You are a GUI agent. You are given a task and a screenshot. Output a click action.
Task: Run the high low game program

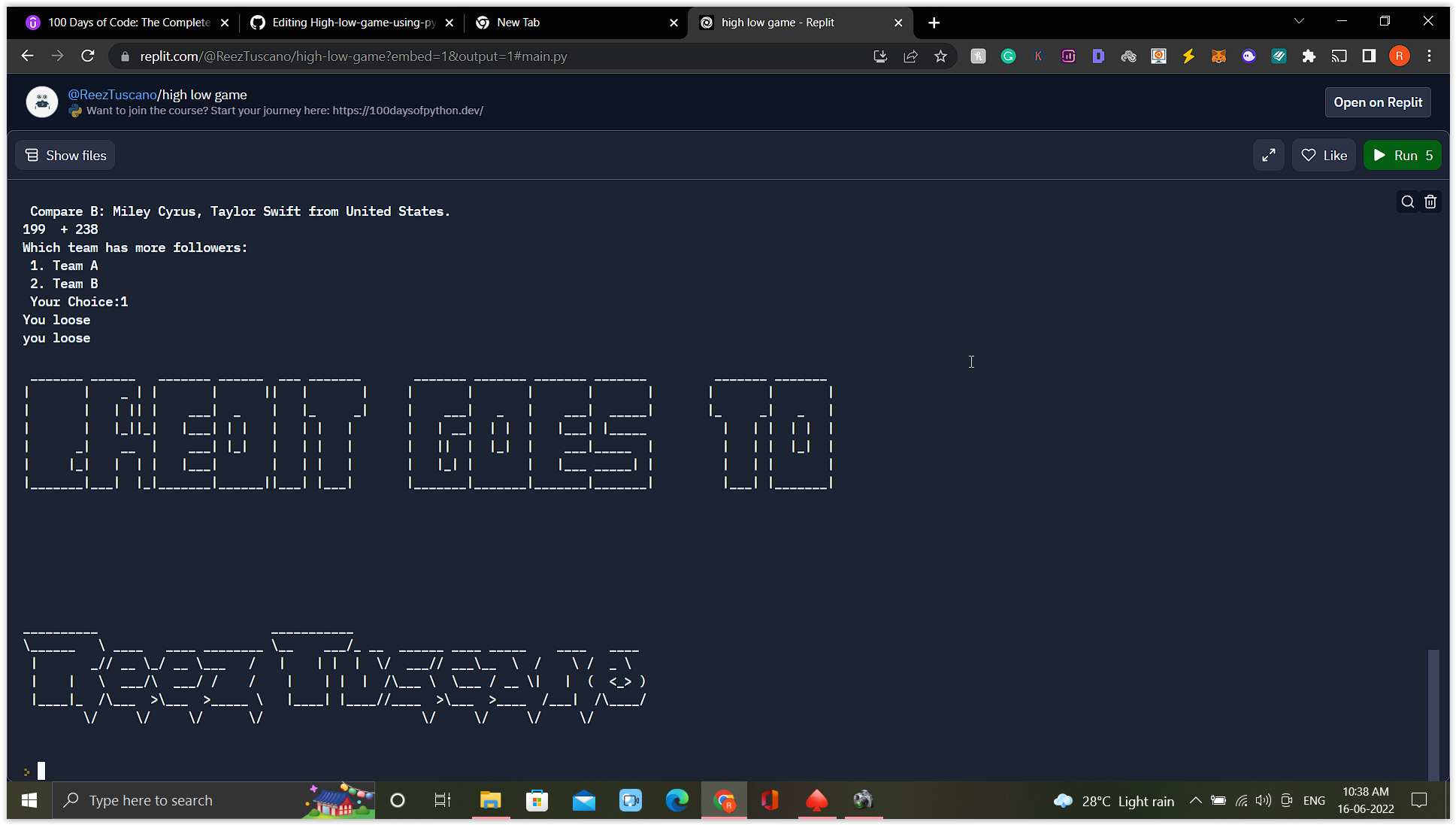tap(1402, 155)
